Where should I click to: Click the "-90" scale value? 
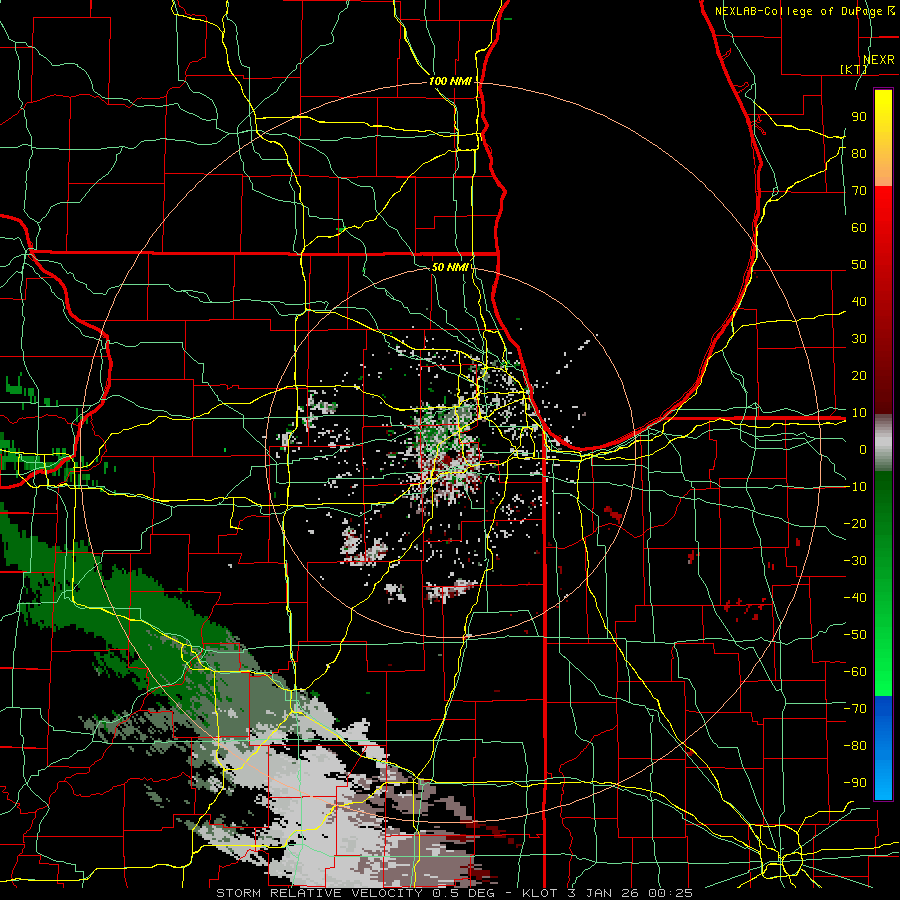pyautogui.click(x=855, y=783)
